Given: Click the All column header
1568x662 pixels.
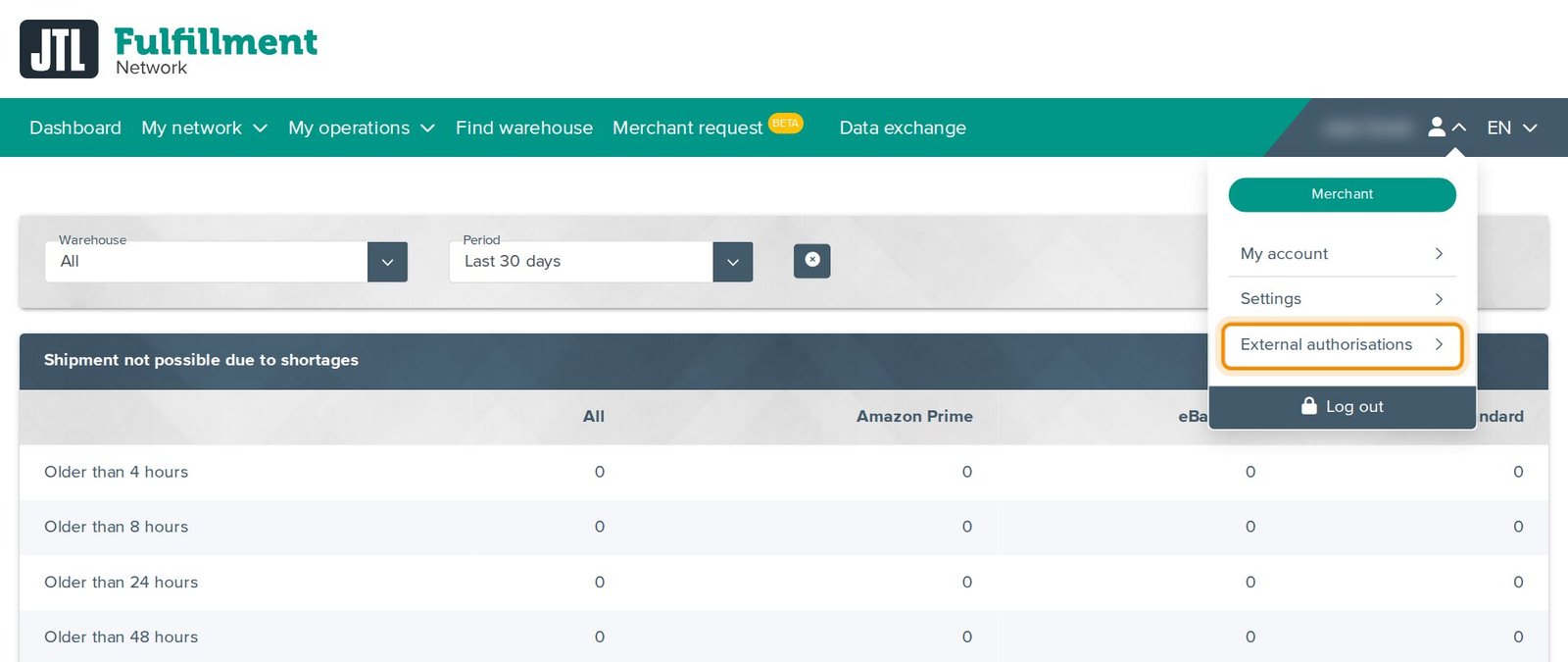Looking at the screenshot, I should 594,417.
